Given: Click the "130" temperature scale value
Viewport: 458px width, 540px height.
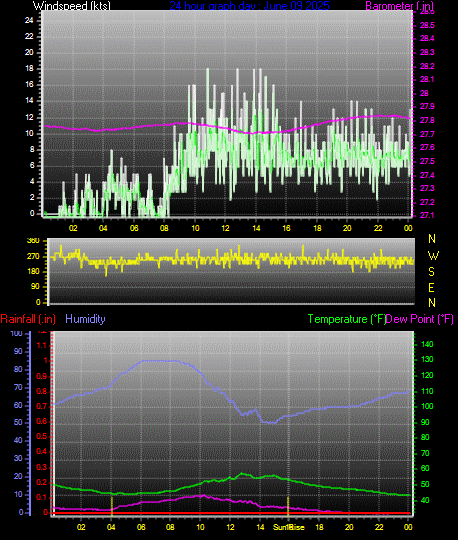Looking at the screenshot, I should [x=427, y=359].
